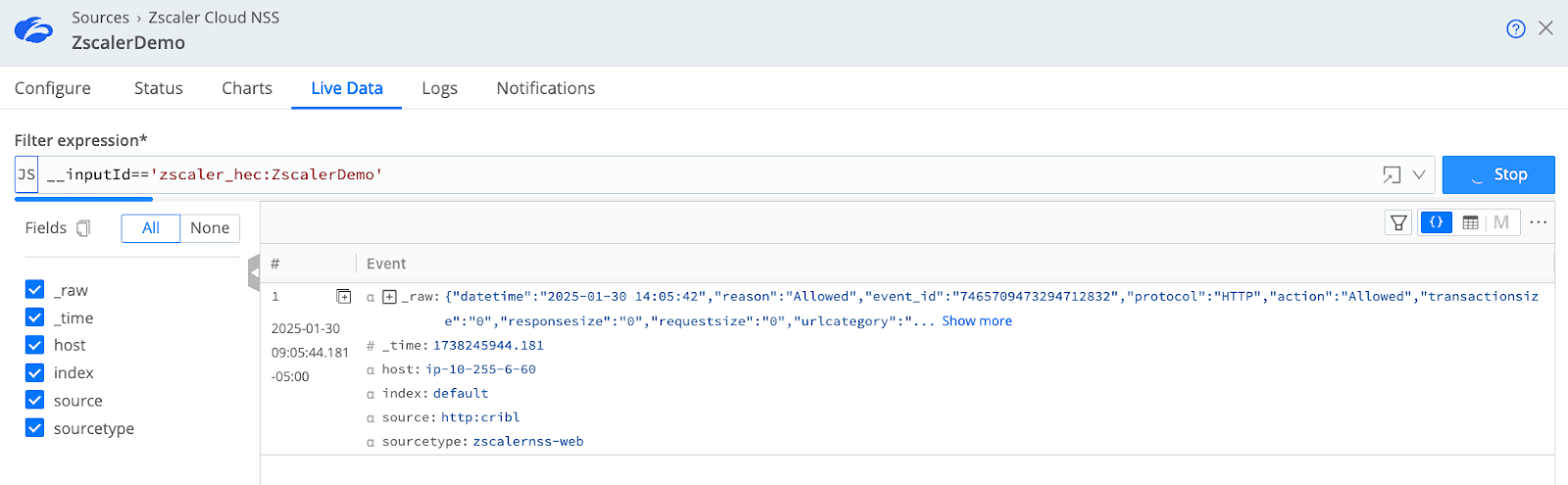This screenshot has width=1568, height=485.
Task: Open expanded filter expression editor icon
Action: point(1391,175)
